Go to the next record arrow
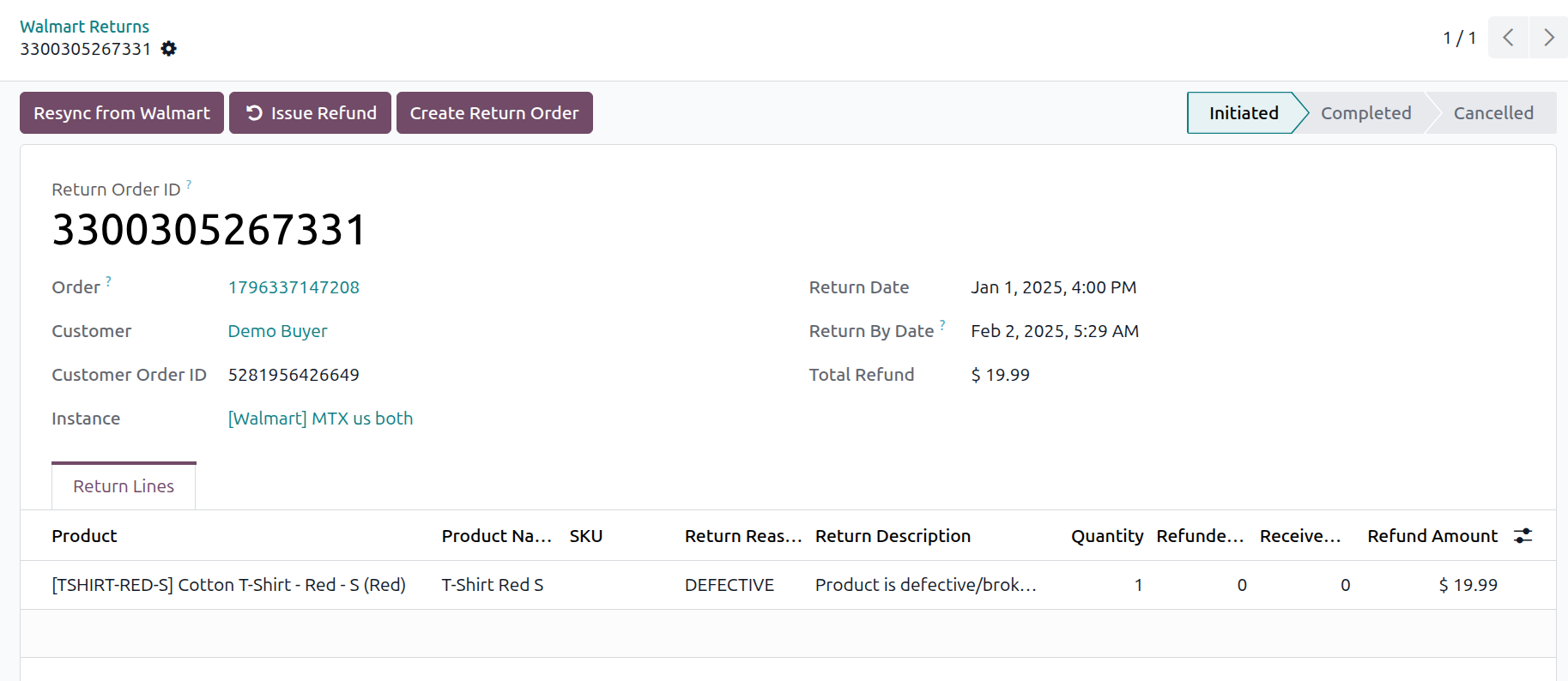Image resolution: width=1568 pixels, height=681 pixels. pos(1548,38)
